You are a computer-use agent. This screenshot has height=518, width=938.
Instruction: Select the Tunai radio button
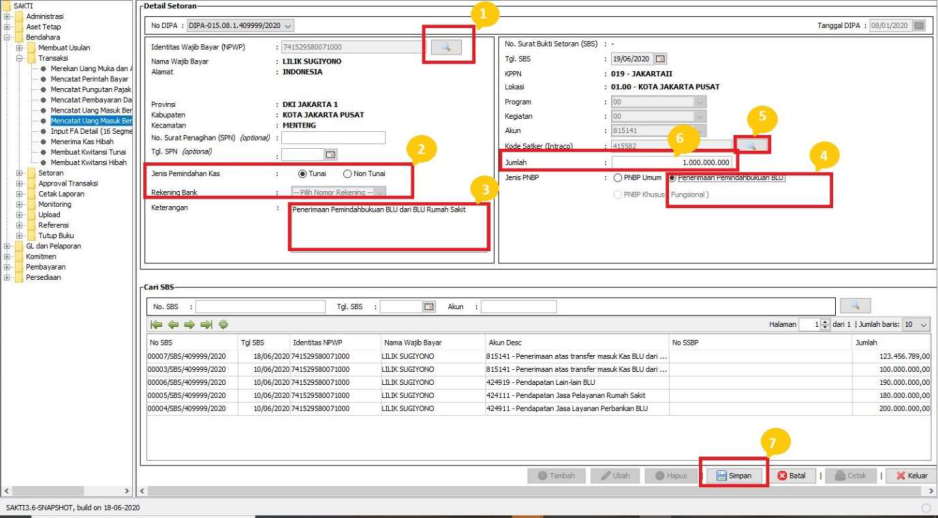[303, 174]
